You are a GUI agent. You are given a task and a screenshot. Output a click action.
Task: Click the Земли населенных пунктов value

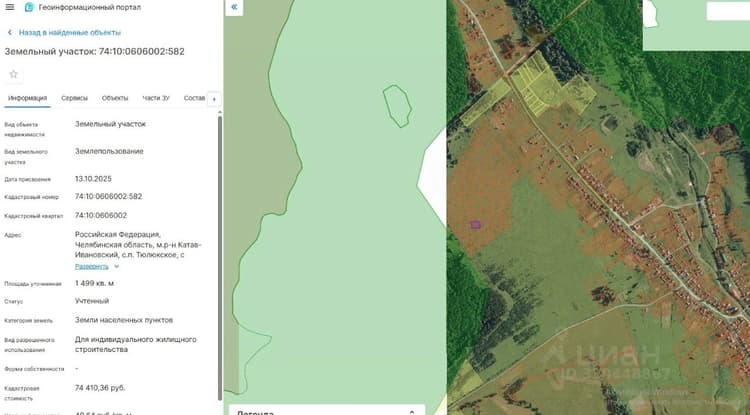[124, 320]
